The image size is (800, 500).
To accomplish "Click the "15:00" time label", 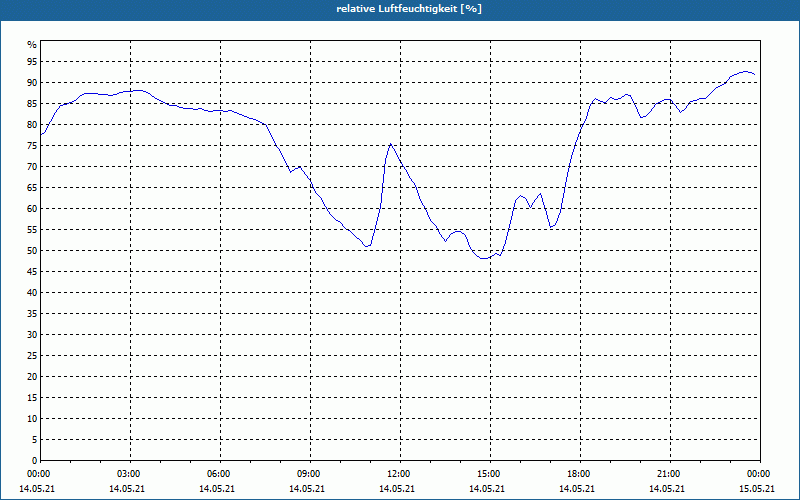I will pos(488,474).
